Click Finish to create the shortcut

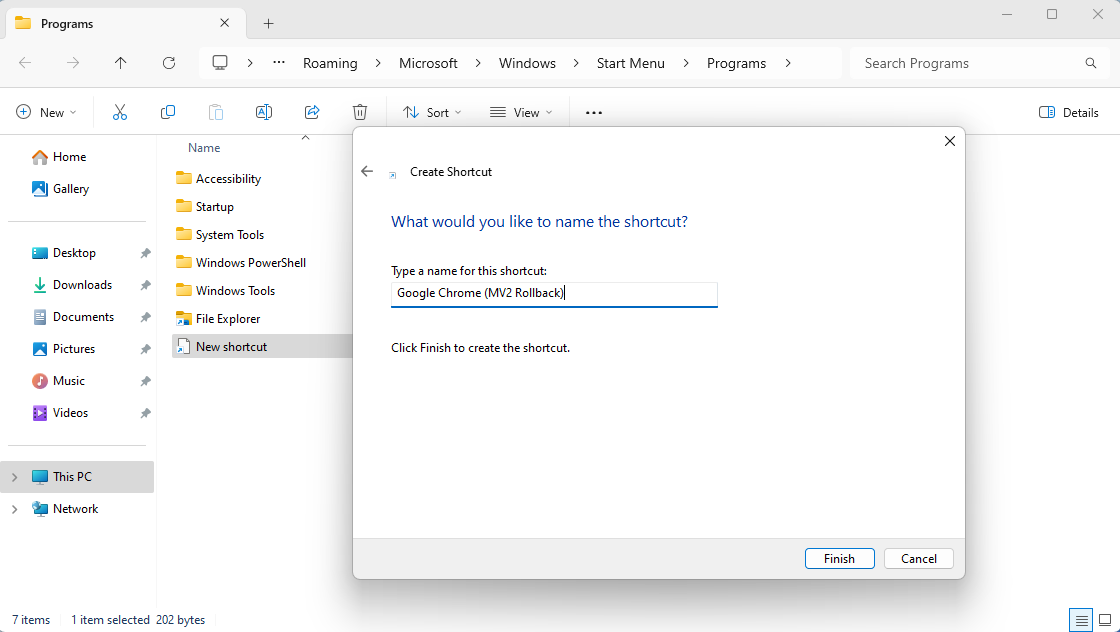point(839,558)
